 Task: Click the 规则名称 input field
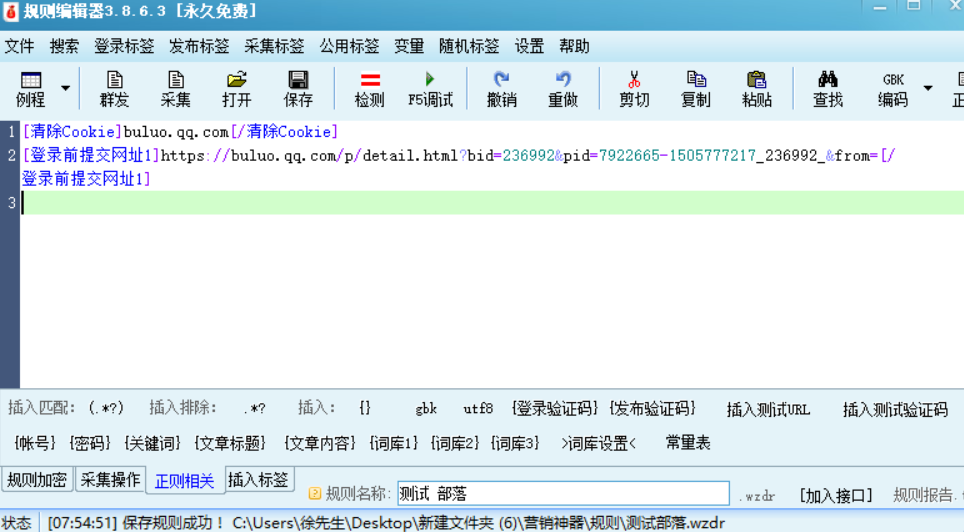[562, 493]
